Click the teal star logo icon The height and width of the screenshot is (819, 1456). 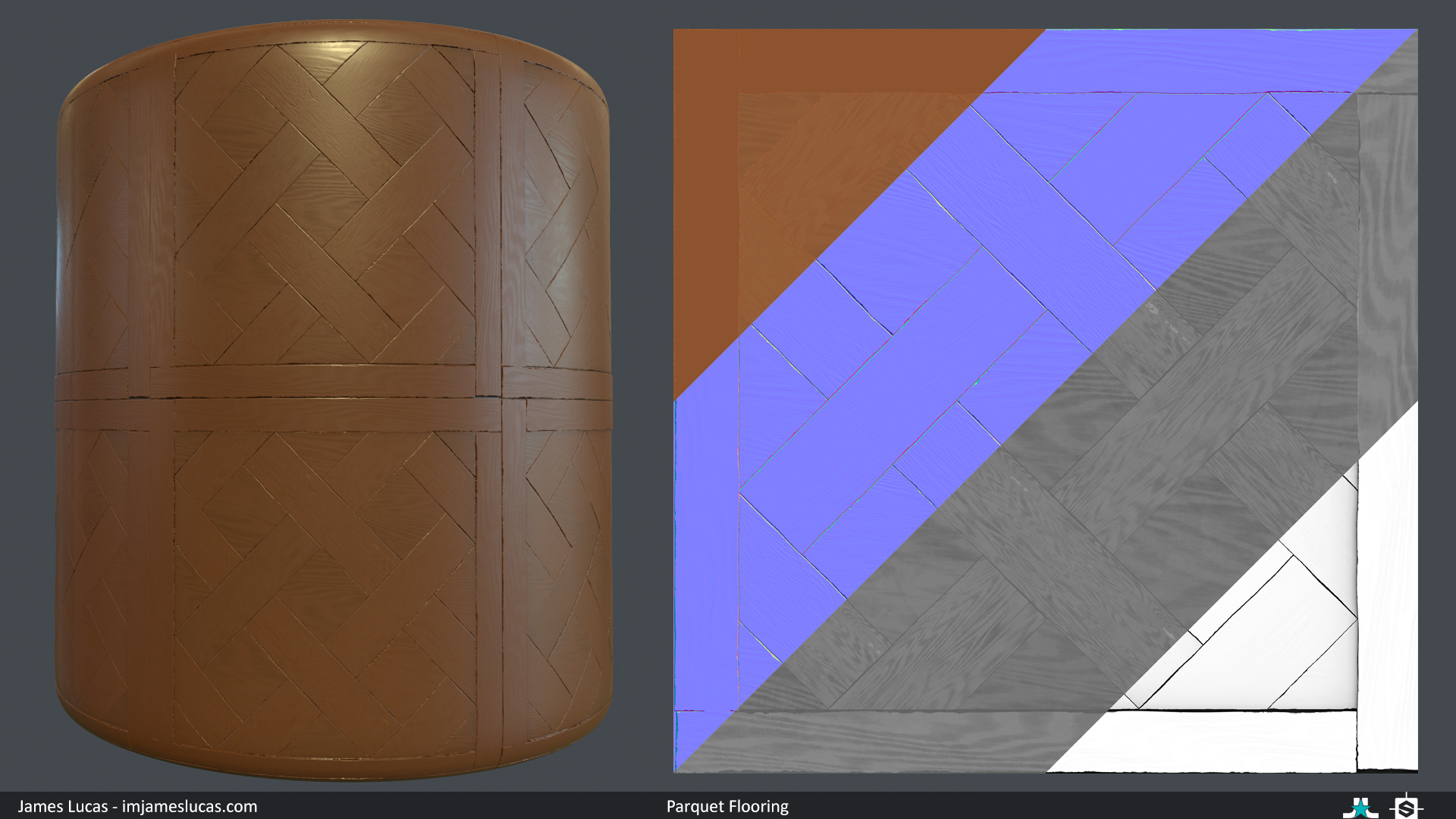click(1360, 807)
